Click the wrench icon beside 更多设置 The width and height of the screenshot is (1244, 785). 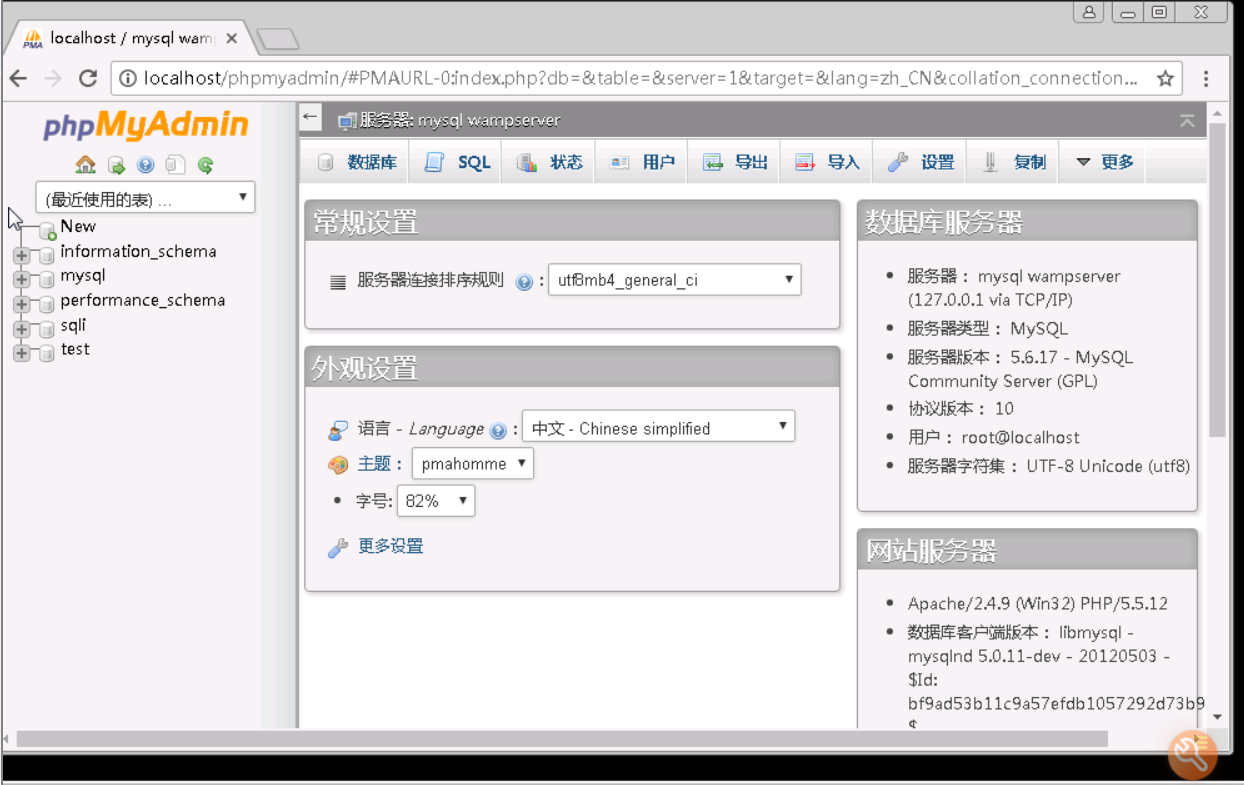(x=338, y=548)
